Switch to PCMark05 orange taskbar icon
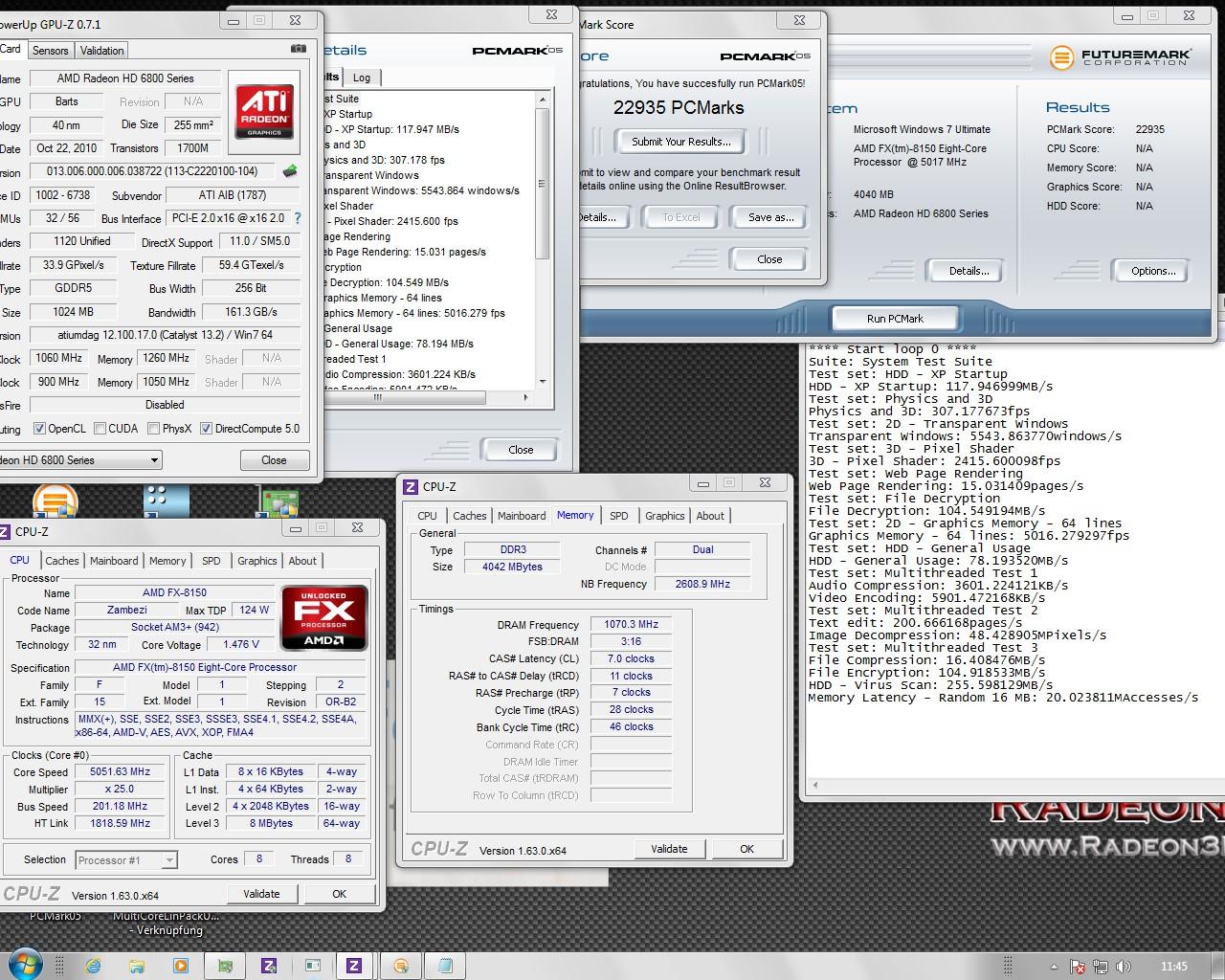The height and width of the screenshot is (980, 1225). (x=401, y=966)
